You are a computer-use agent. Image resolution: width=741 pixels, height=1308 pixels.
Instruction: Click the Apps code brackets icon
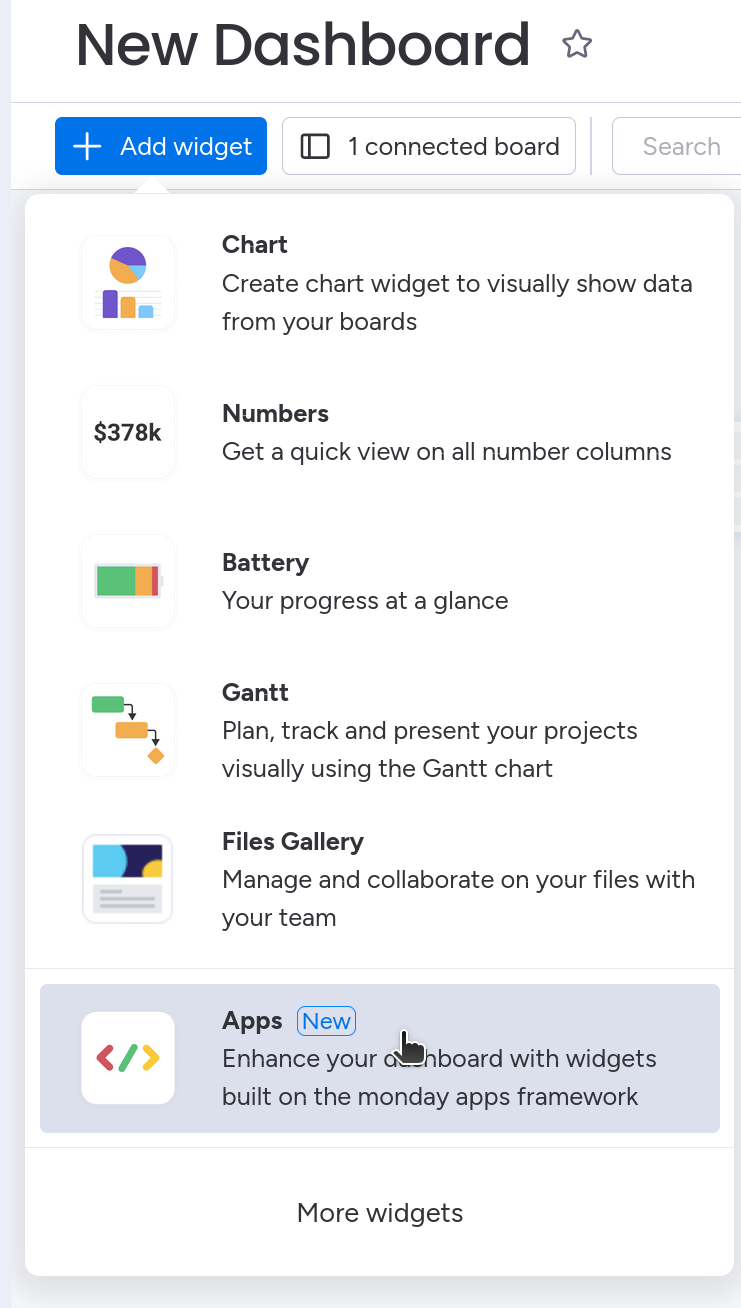(x=128, y=1058)
